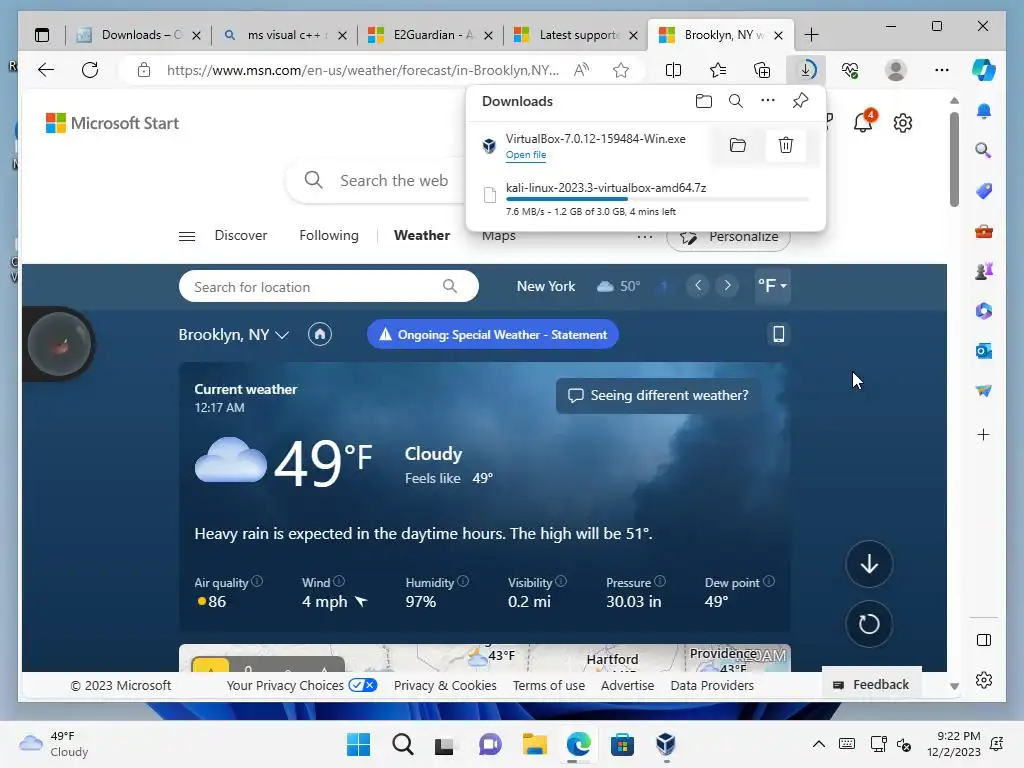Open Microsoft Store from the taskbar
1024x768 pixels.
click(x=622, y=744)
